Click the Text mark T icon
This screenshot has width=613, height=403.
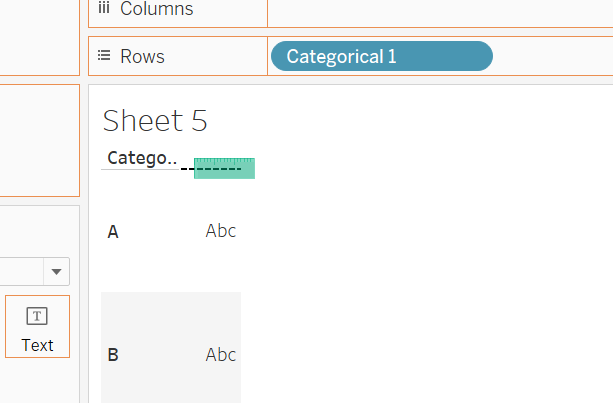coord(37,316)
